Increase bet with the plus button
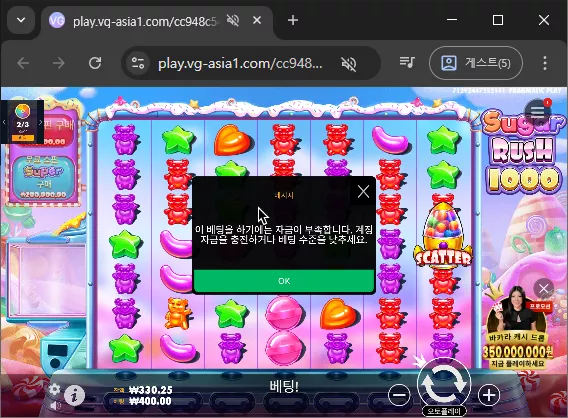 click(x=489, y=395)
